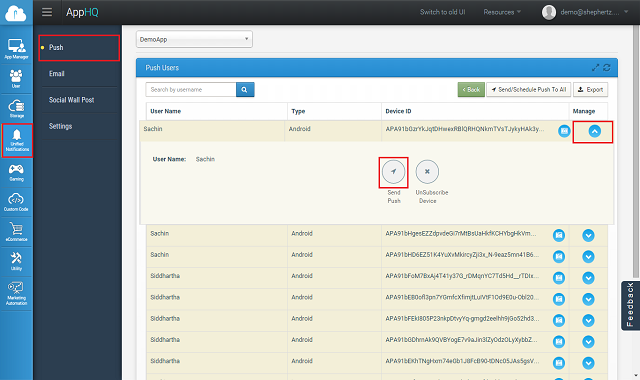Select Unified Notifications in the sidebar
Screen dimensions: 640x380
[x=17, y=140]
